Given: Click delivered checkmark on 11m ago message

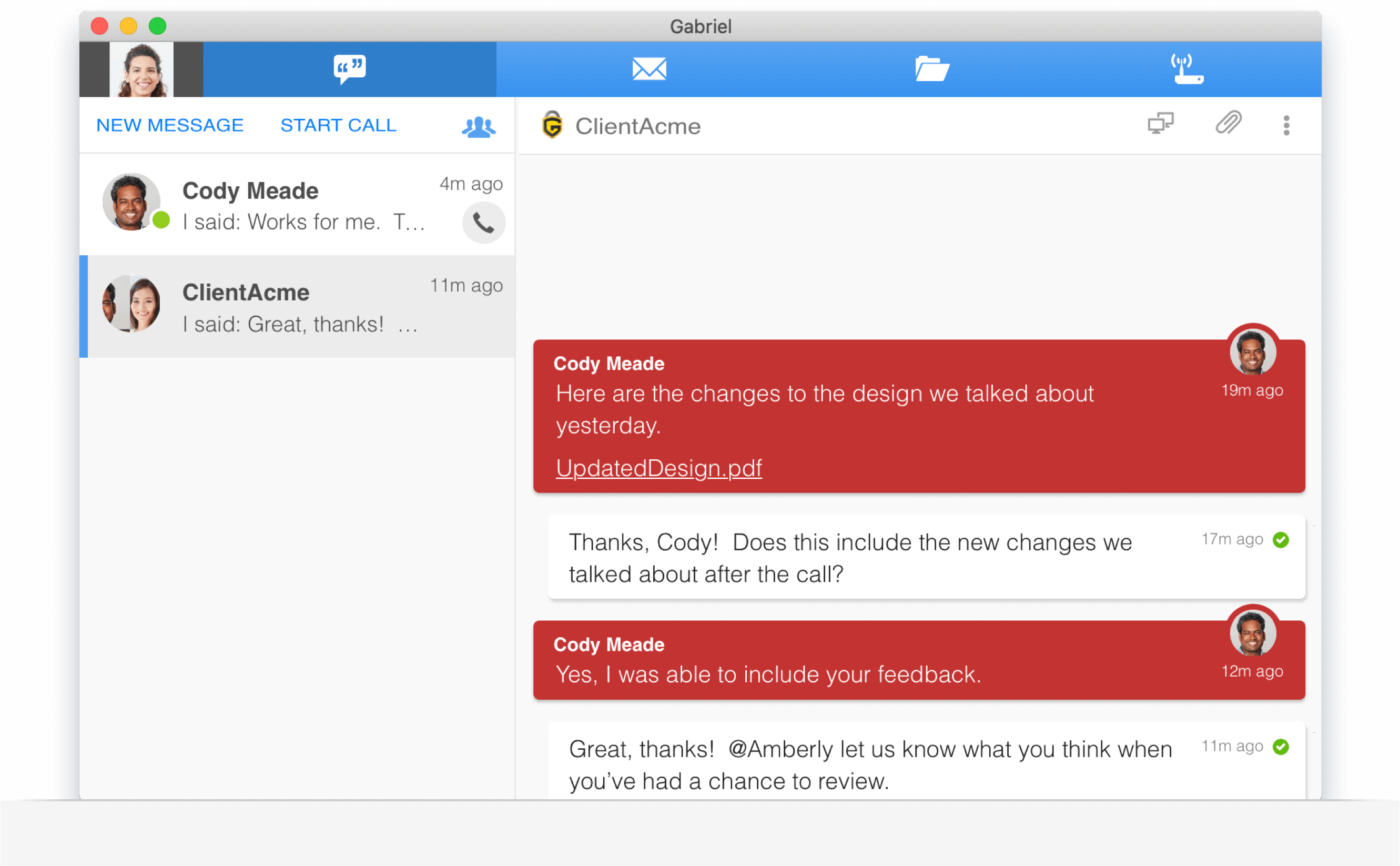Looking at the screenshot, I should pyautogui.click(x=1281, y=747).
